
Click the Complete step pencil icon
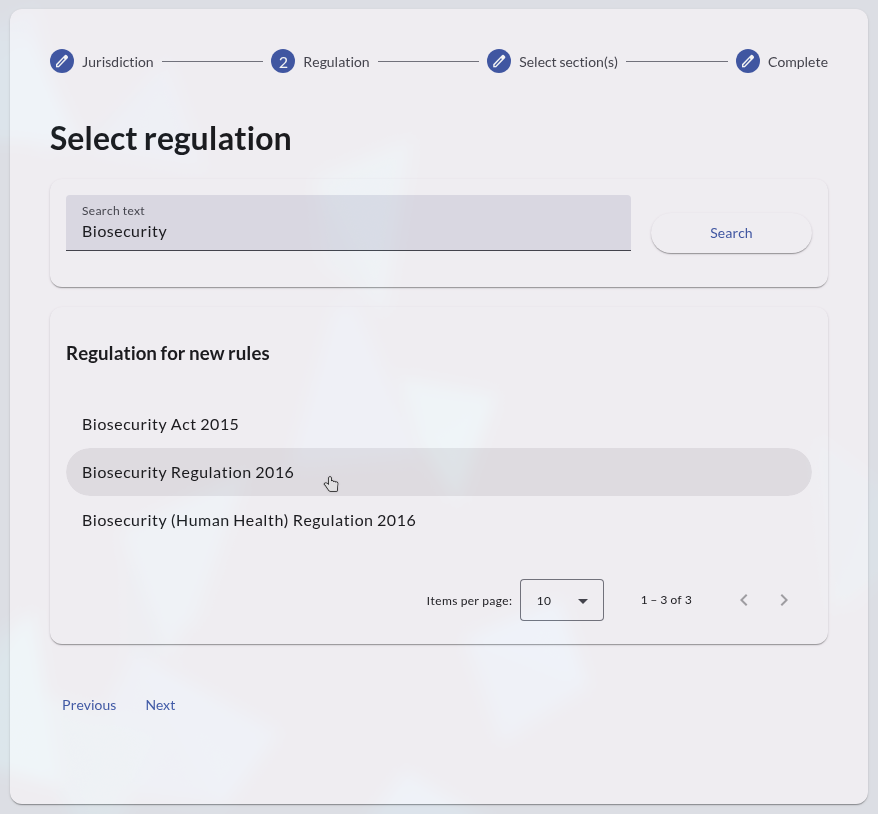click(x=748, y=62)
